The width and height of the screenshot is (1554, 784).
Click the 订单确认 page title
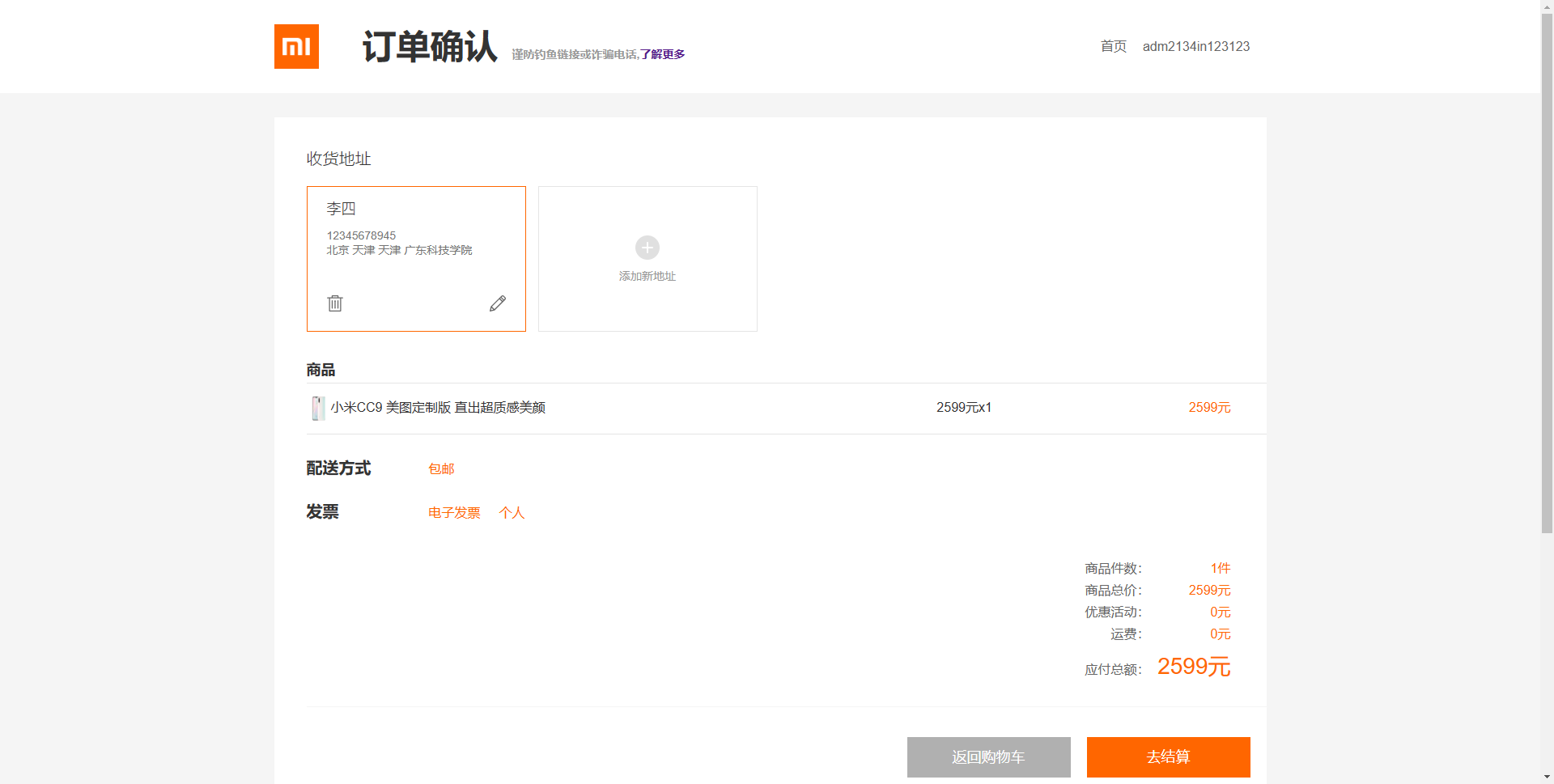pyautogui.click(x=430, y=46)
